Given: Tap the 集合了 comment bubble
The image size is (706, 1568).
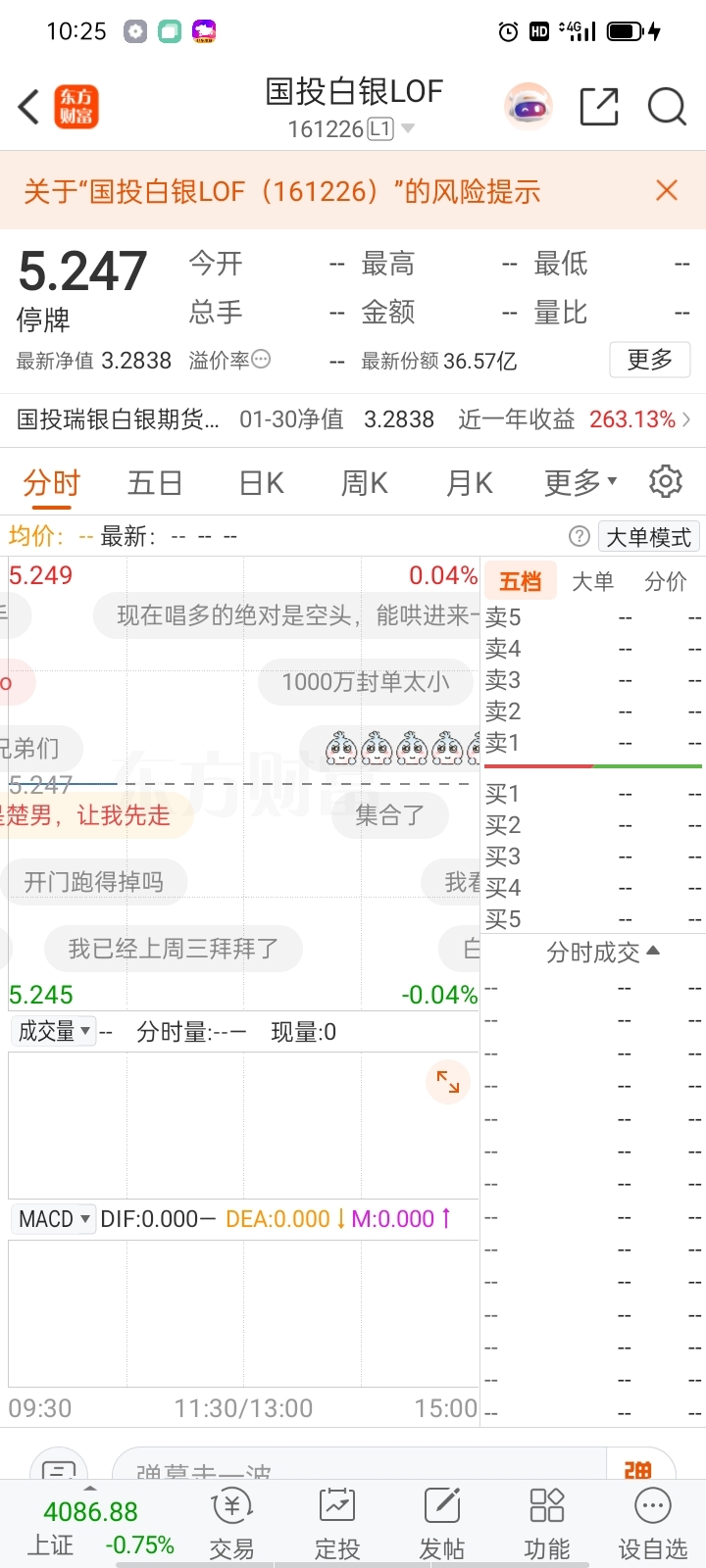Looking at the screenshot, I should coord(389,815).
